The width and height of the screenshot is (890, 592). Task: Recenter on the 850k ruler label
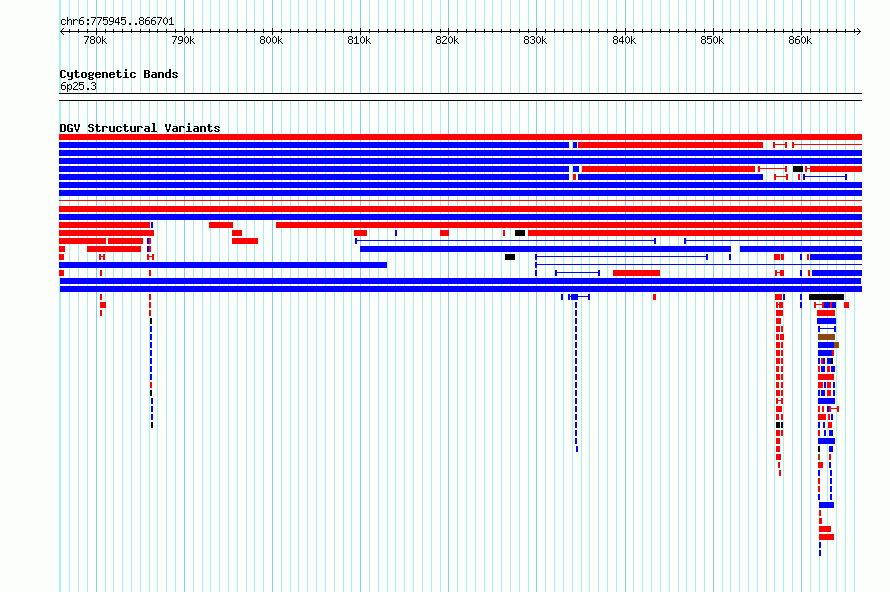pyautogui.click(x=712, y=41)
